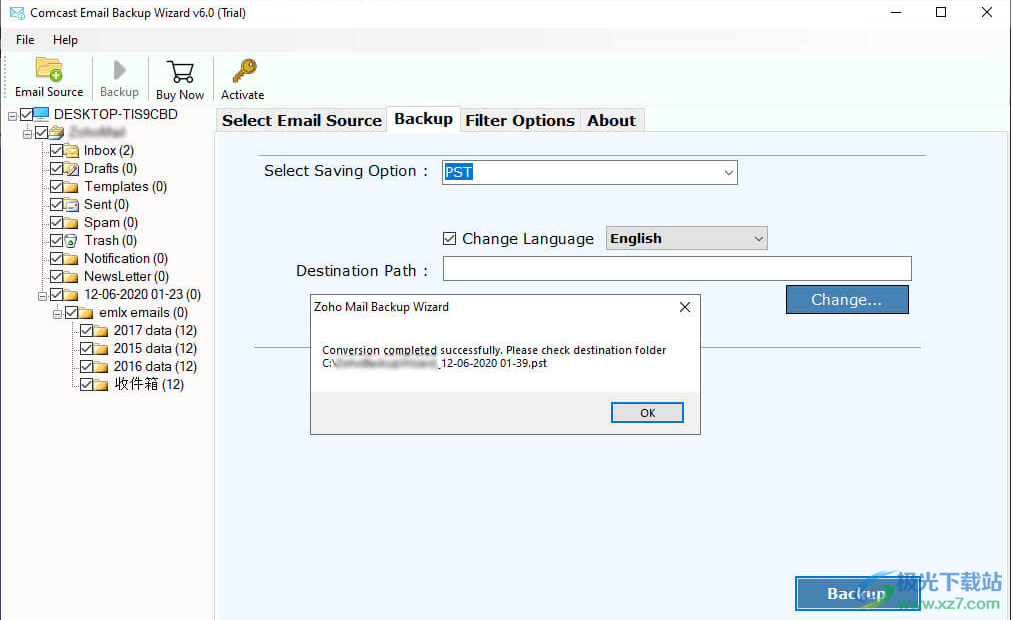
Task: Uncheck the Inbox (2) checkbox
Action: tap(56, 150)
